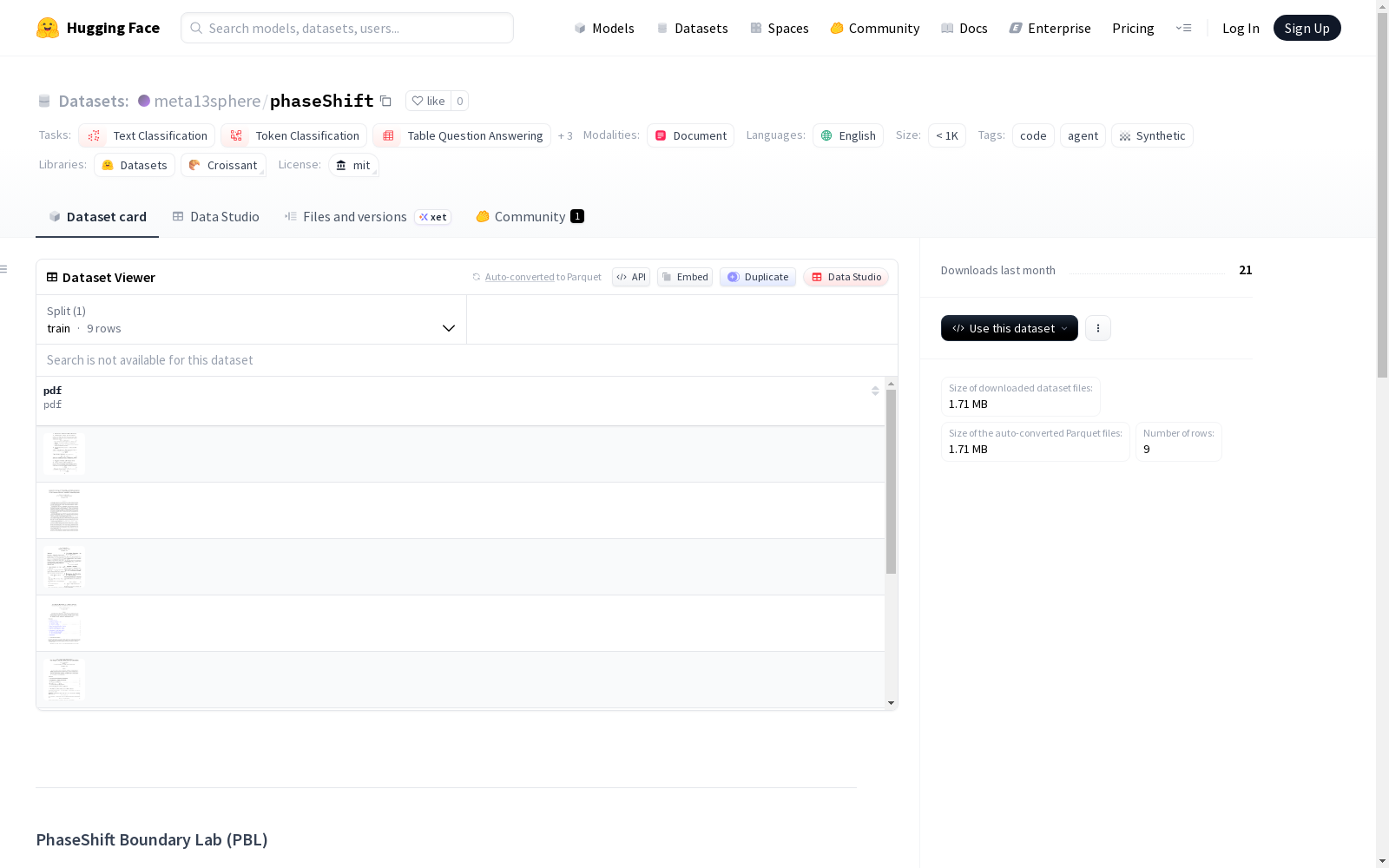Select the Croissant library tag

click(223, 165)
